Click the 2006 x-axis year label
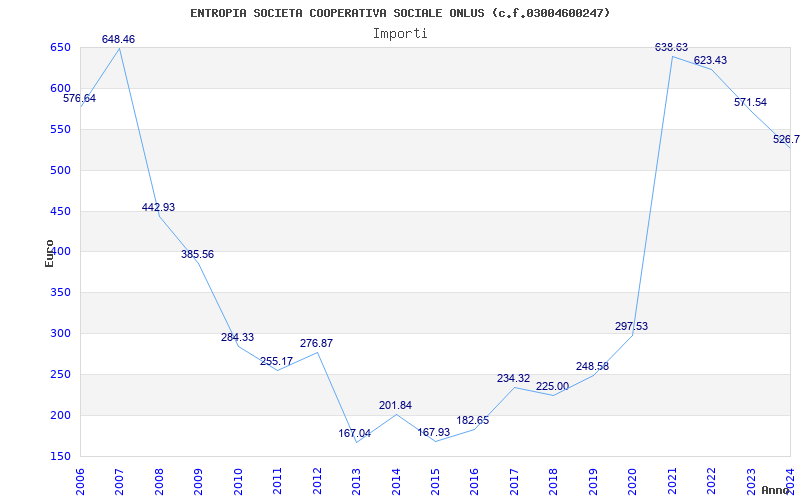This screenshot has width=800, height=500. coord(80,480)
